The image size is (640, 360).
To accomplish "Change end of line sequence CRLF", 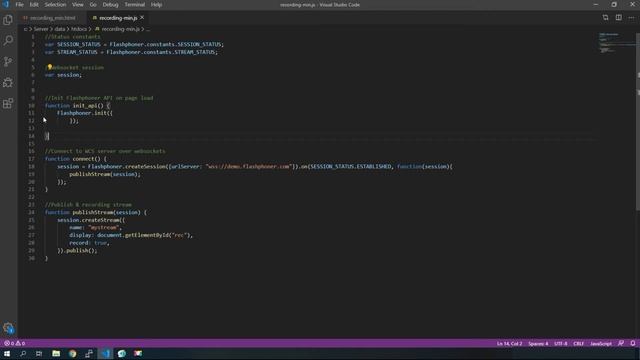I will coord(578,343).
